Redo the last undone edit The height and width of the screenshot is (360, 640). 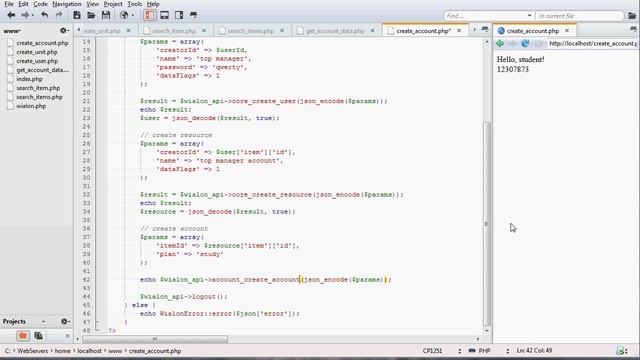pyautogui.click(x=59, y=15)
